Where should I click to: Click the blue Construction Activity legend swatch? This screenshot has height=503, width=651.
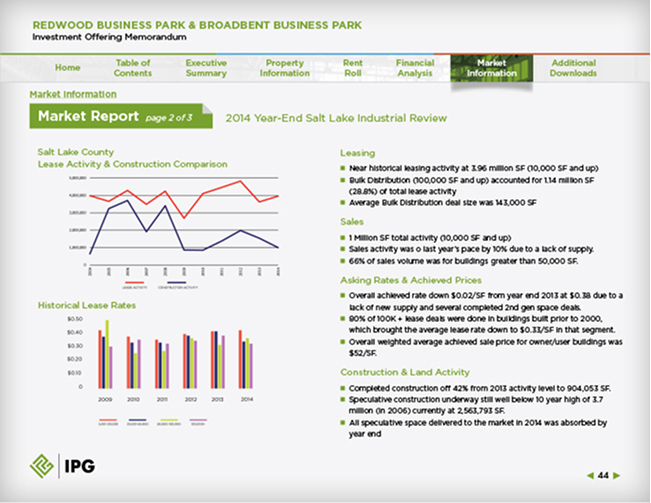pyautogui.click(x=176, y=282)
